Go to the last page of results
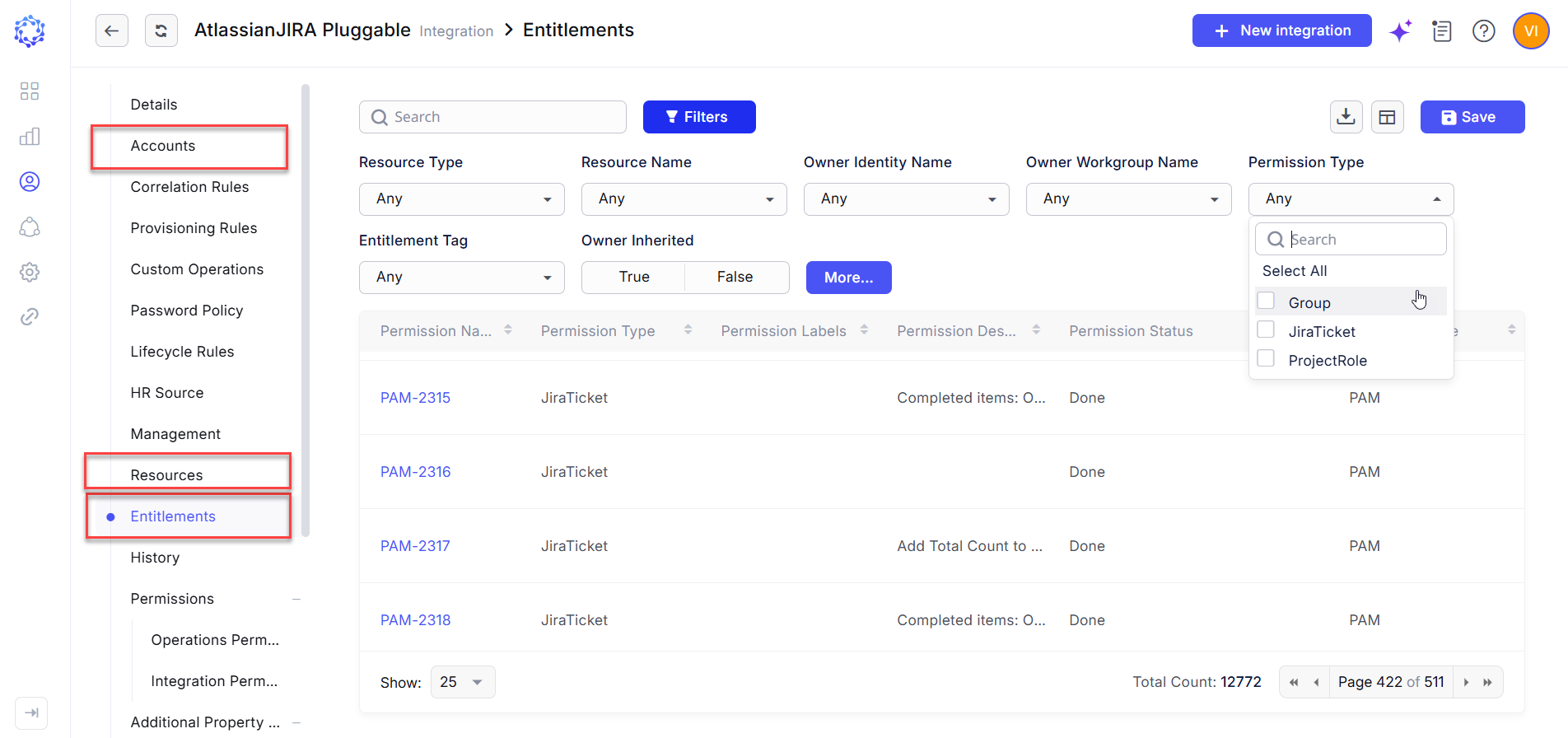Screen dimensions: 1568x738 pyautogui.click(x=1487, y=682)
